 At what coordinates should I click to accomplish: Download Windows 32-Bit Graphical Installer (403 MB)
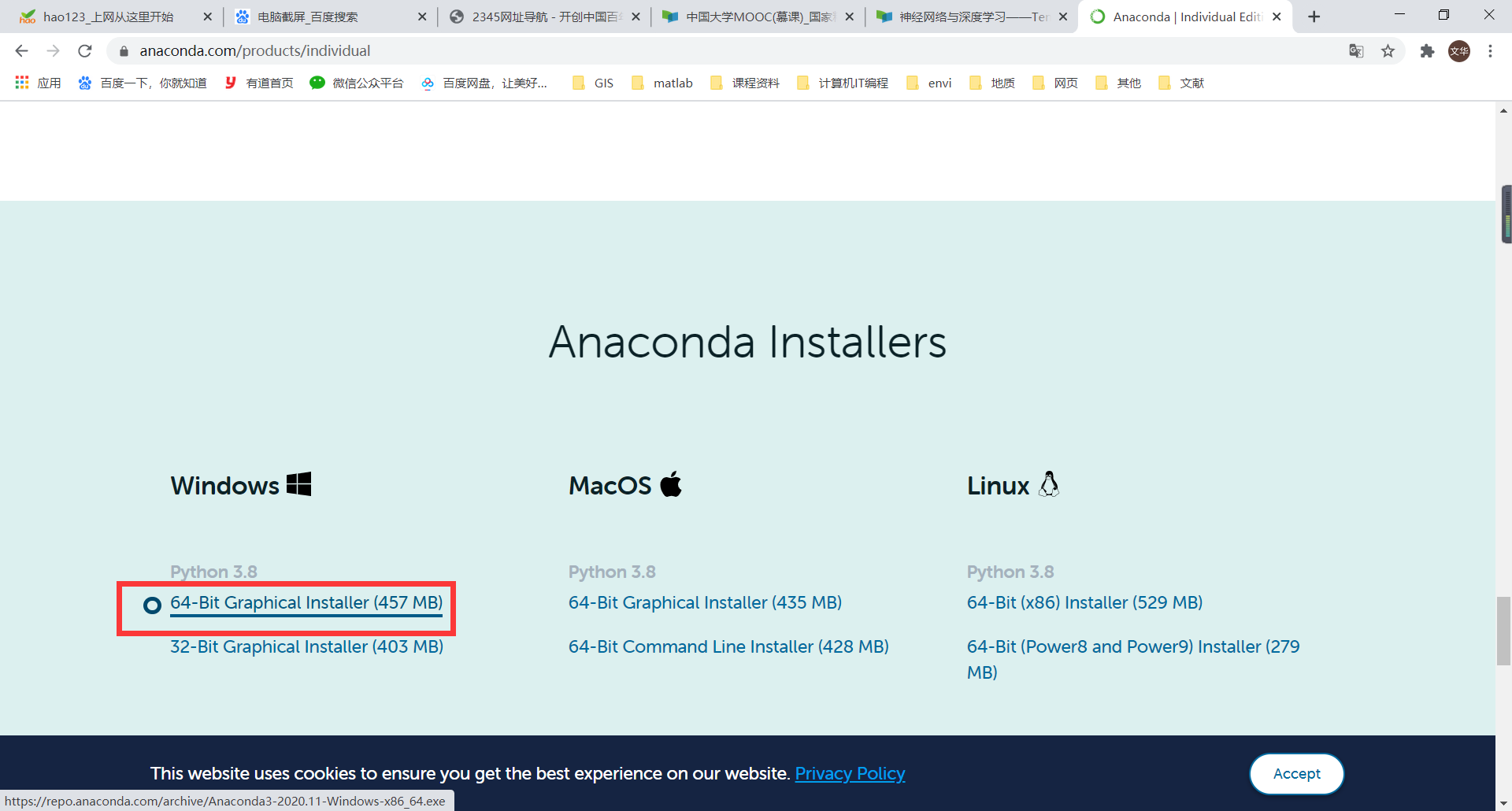pyautogui.click(x=306, y=647)
